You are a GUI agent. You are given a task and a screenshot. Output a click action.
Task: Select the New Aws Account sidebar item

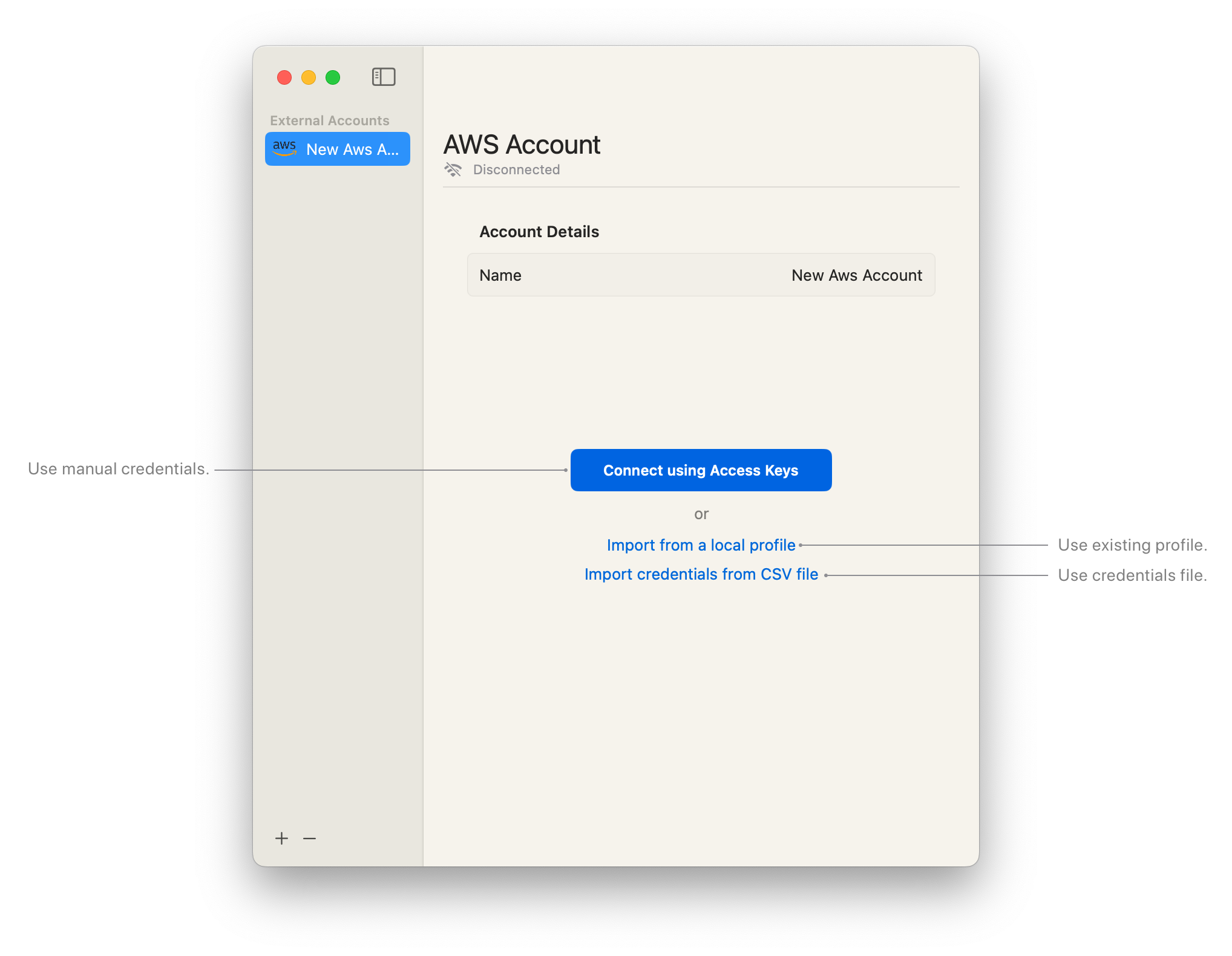click(x=338, y=149)
